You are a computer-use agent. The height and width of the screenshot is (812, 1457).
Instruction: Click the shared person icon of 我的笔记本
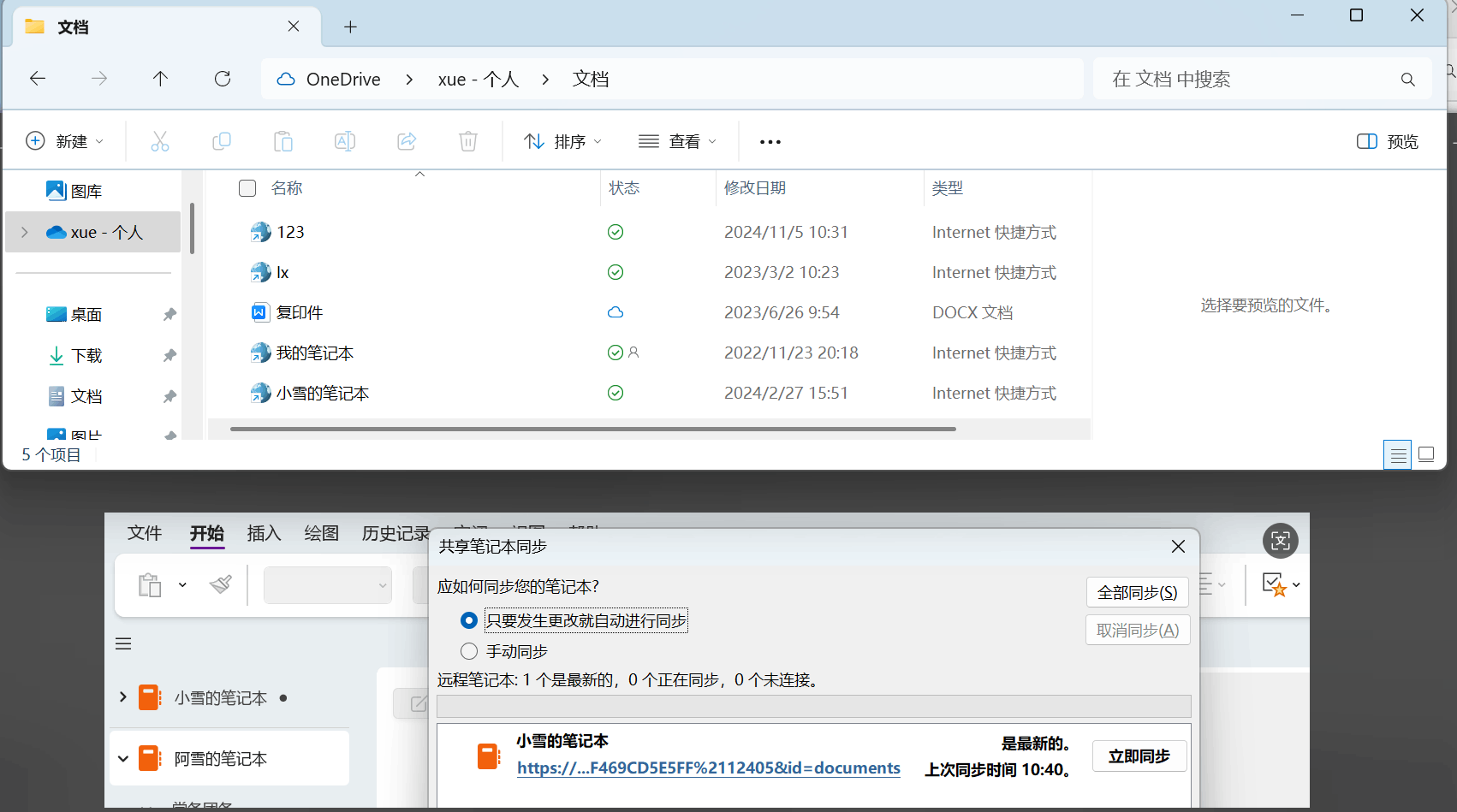[x=633, y=352]
